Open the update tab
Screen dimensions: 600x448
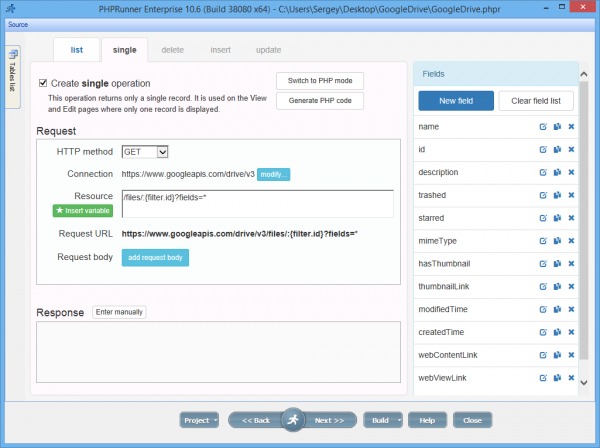pyautogui.click(x=269, y=50)
